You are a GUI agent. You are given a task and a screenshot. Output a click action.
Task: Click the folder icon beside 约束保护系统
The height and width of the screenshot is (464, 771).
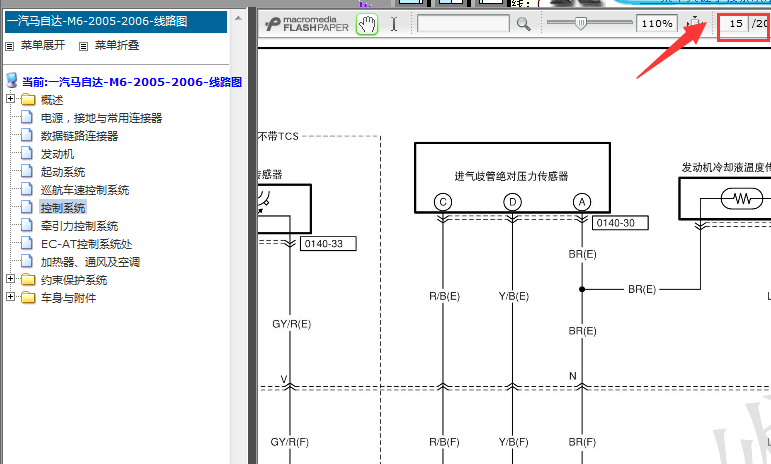click(x=28, y=280)
